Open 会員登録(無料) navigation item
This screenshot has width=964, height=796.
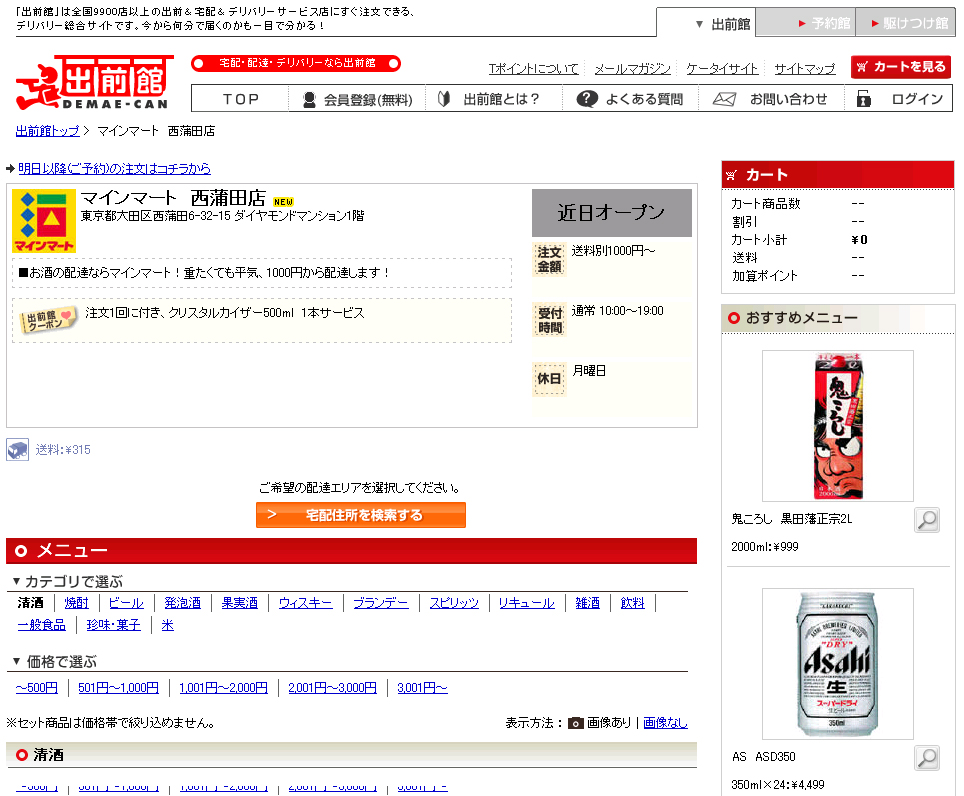[x=358, y=100]
